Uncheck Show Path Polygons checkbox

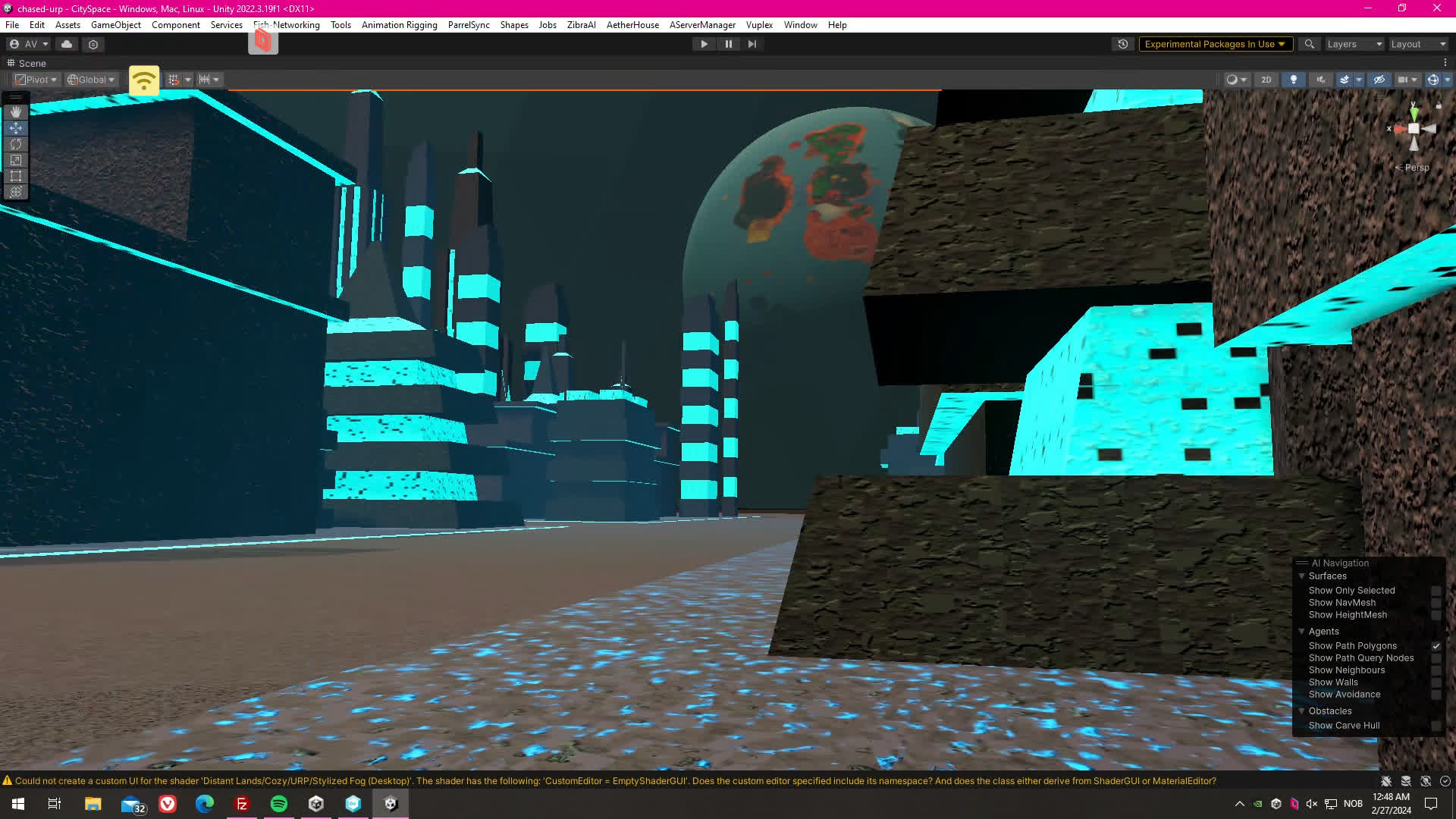1436,646
